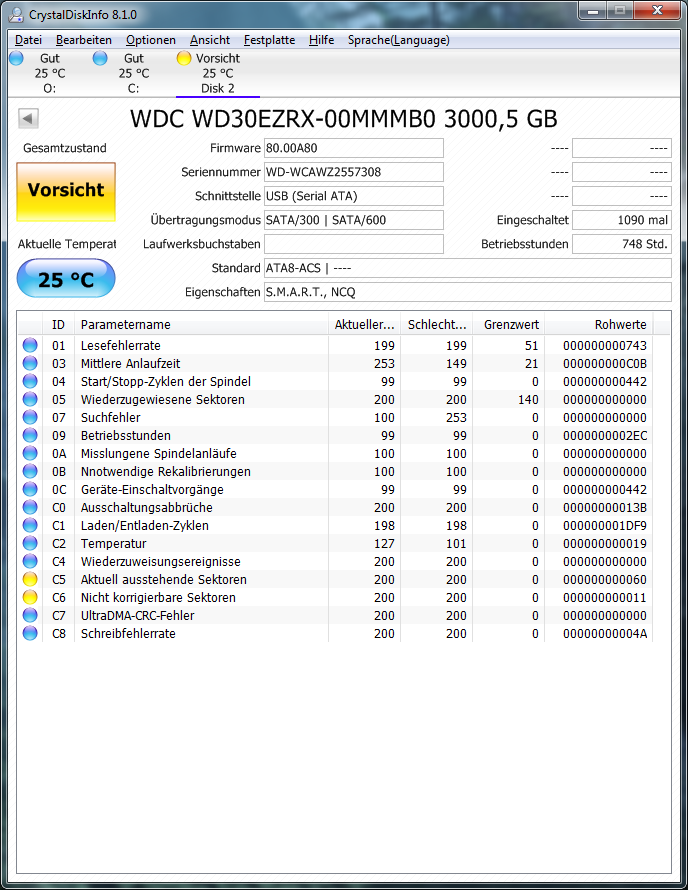Click the status icon for Temperatur row C2

[30, 543]
